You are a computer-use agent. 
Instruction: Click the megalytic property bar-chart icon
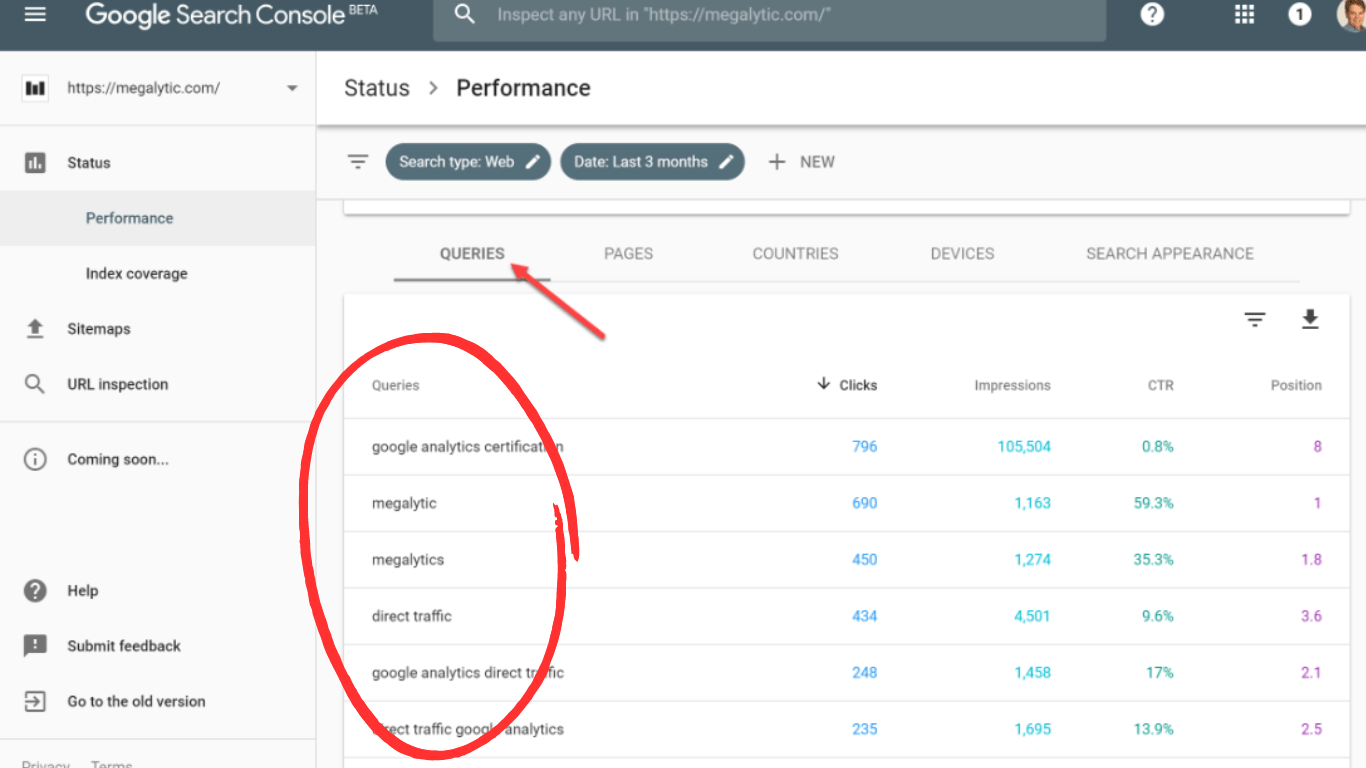35,88
